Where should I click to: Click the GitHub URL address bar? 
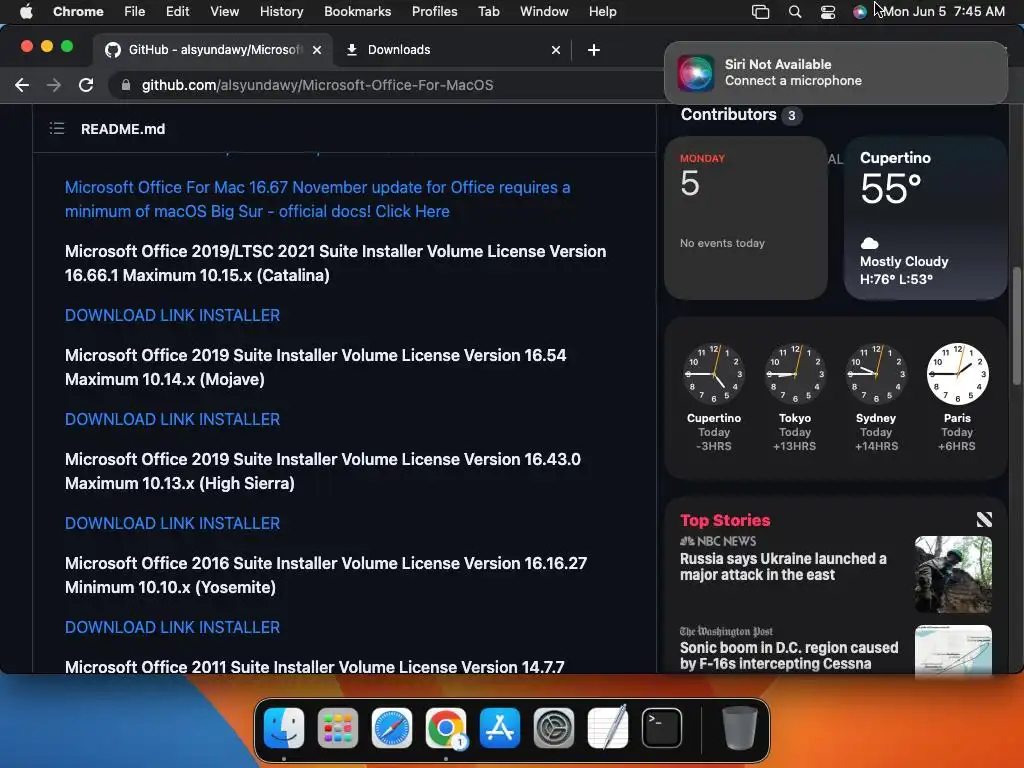click(317, 85)
